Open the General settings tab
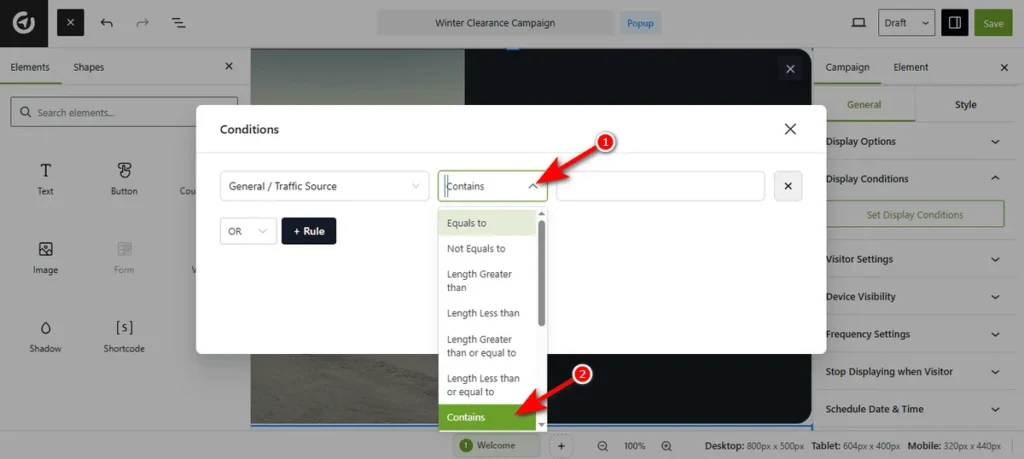Image resolution: width=1024 pixels, height=459 pixels. coord(863,104)
